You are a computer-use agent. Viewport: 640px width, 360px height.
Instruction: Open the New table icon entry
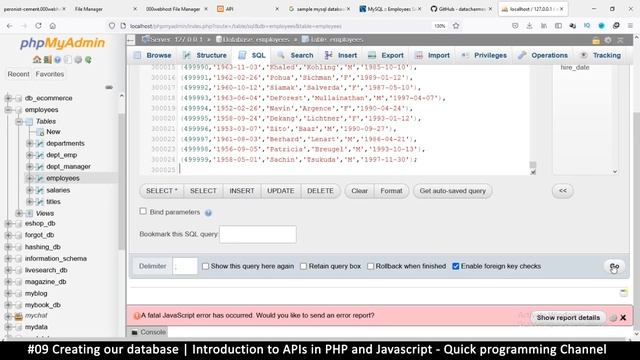click(x=40, y=132)
